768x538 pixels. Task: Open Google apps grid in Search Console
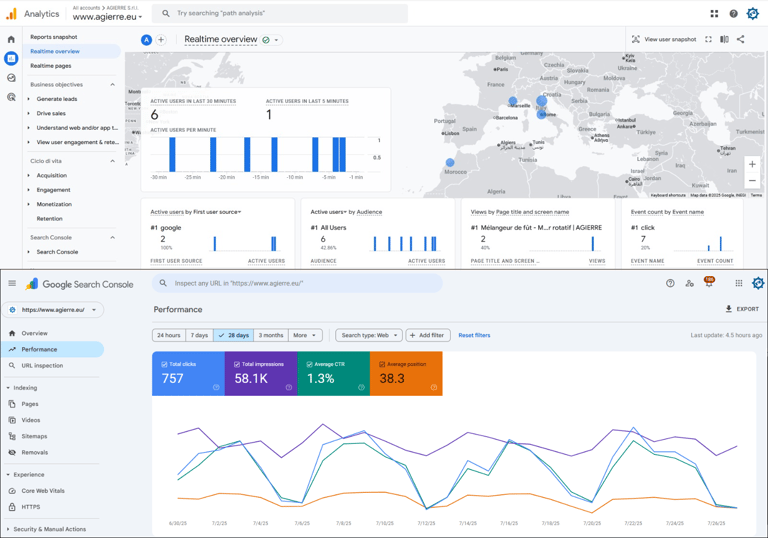pos(739,283)
